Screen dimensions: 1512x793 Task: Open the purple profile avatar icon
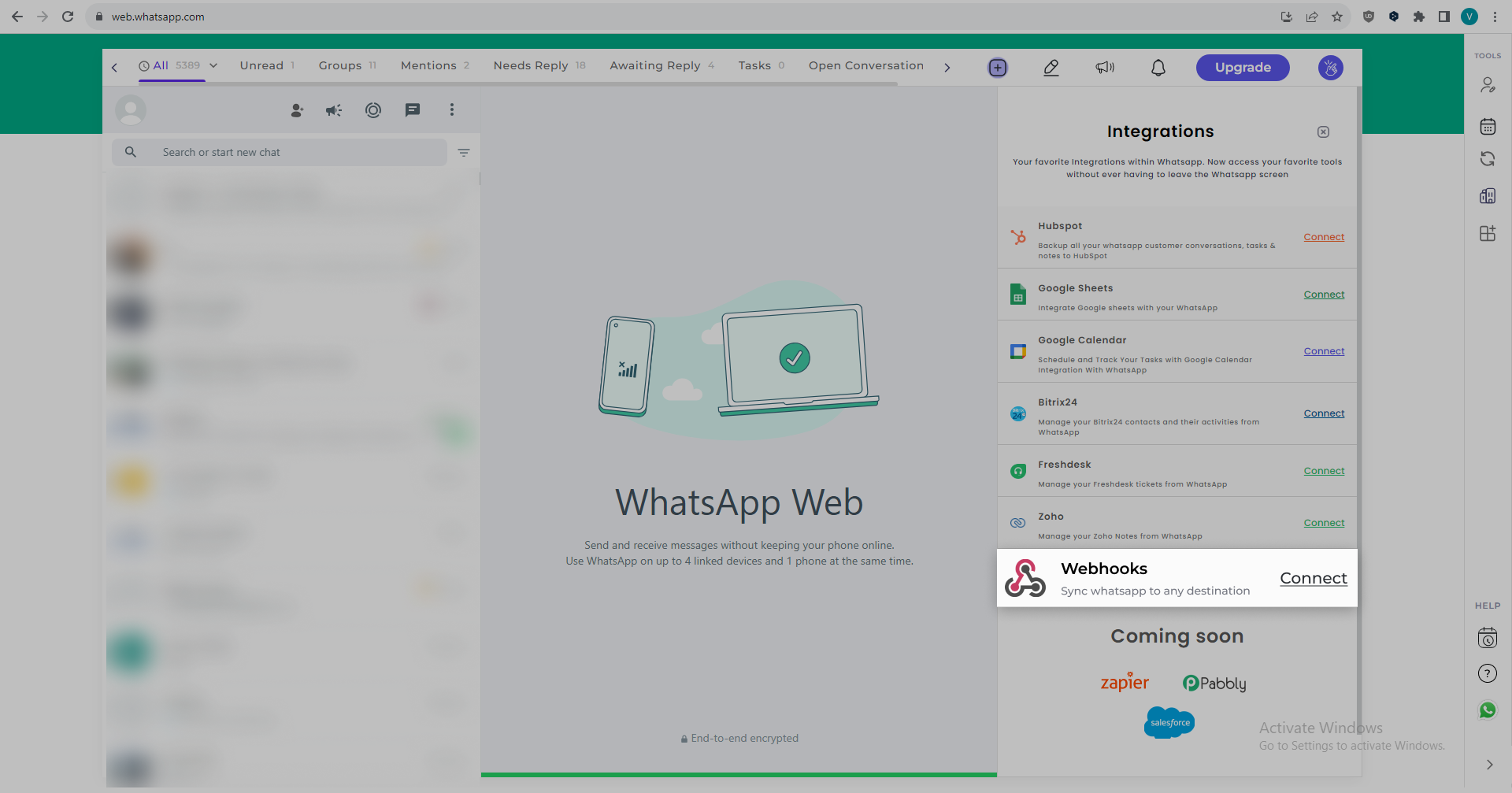tap(1331, 68)
